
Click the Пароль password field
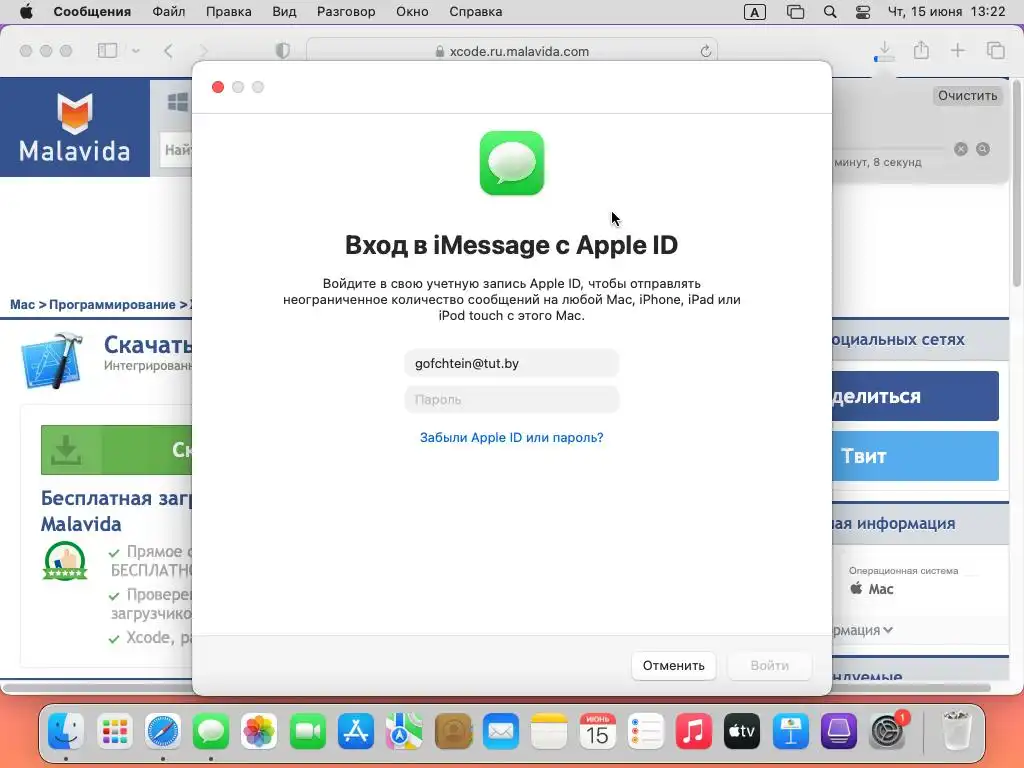click(x=511, y=399)
